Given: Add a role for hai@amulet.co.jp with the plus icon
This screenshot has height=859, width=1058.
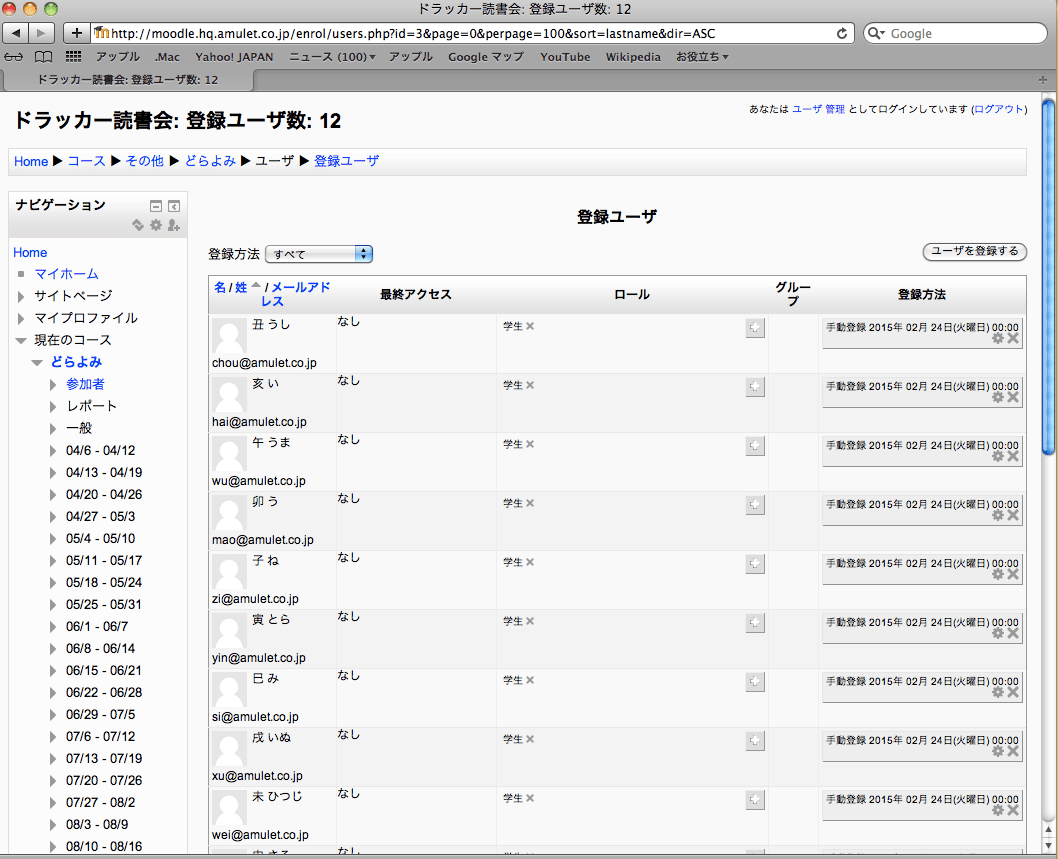Looking at the screenshot, I should pyautogui.click(x=755, y=387).
